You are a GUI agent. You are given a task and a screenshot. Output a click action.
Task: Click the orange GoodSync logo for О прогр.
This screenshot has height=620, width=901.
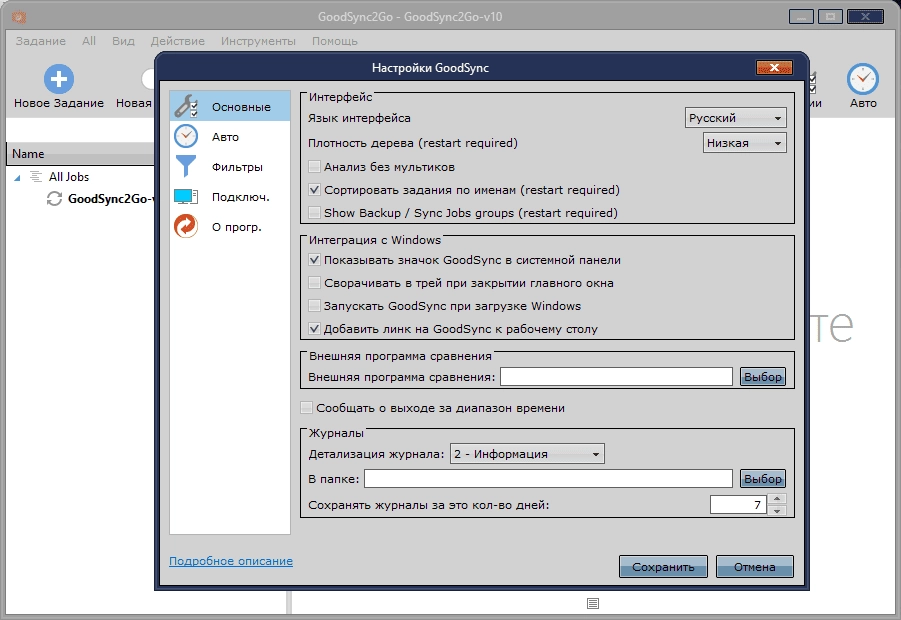point(186,226)
